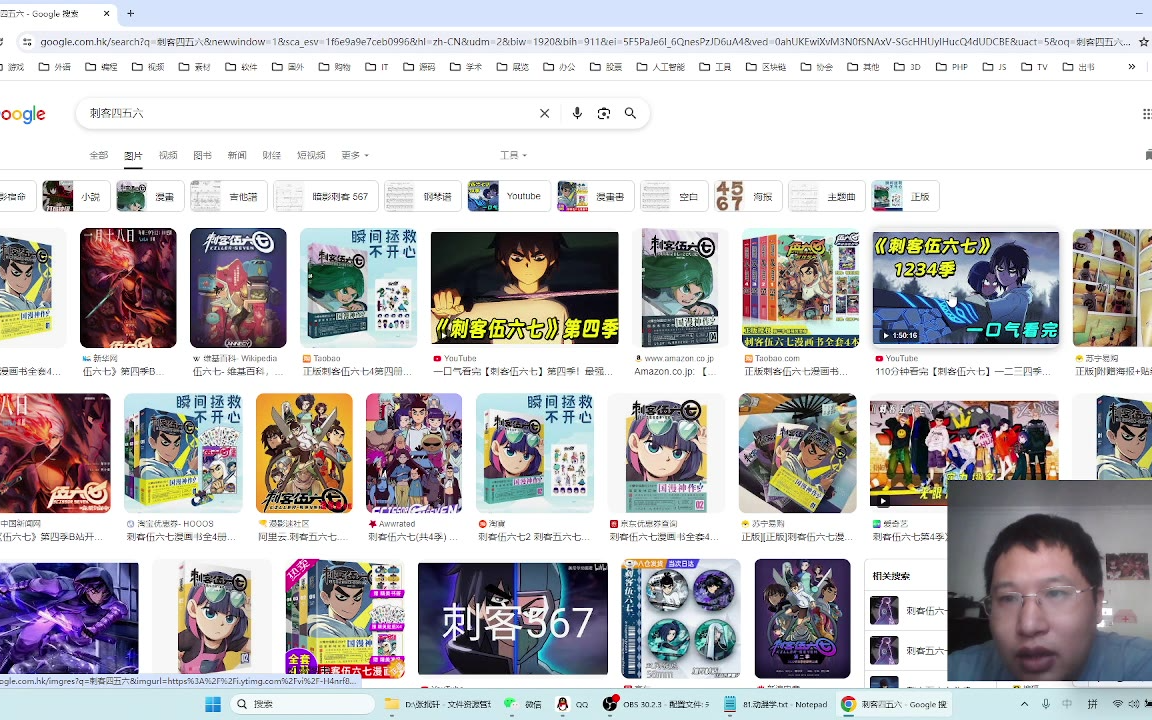
Task: Open search by image camera icon
Action: [x=604, y=113]
